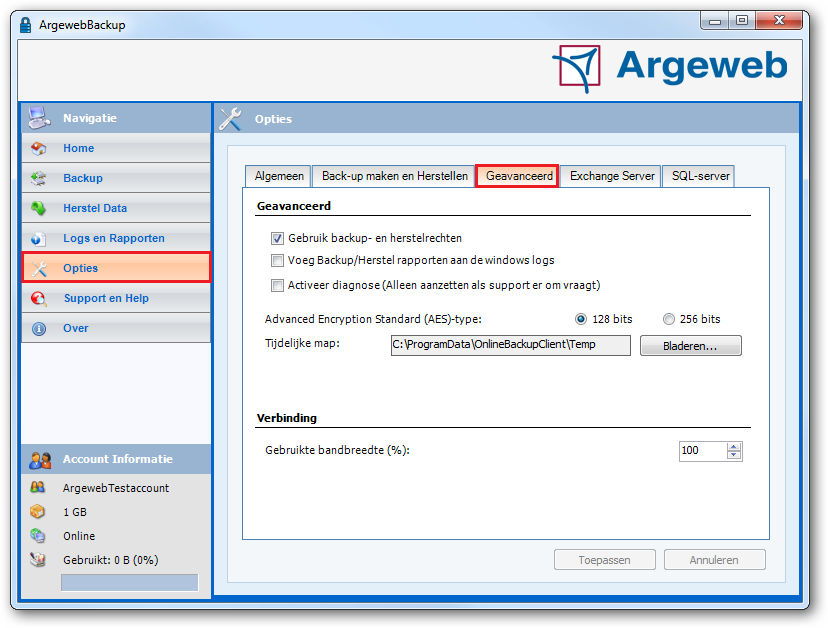Click the Account Informatie people icon
Viewport: 828px width, 628px height.
pyautogui.click(x=40, y=460)
